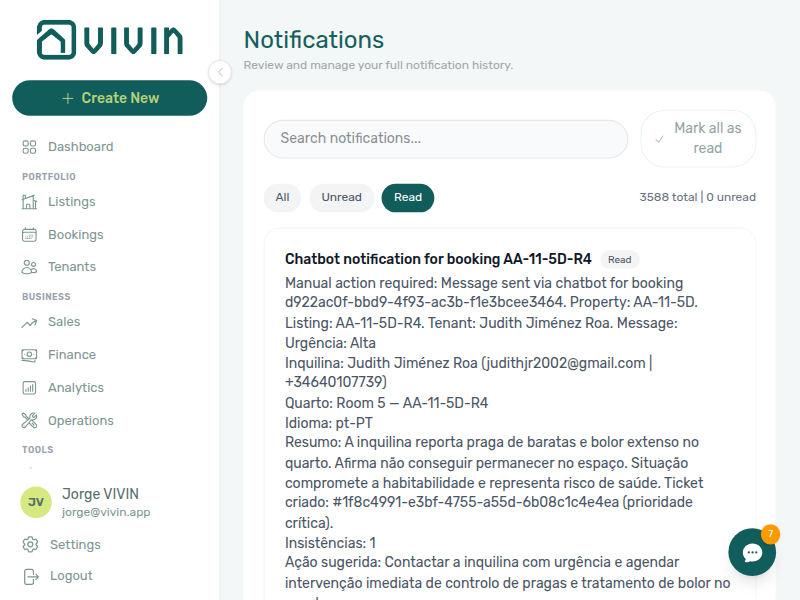Click the Finance banknote icon
The image size is (800, 600).
tap(29, 355)
